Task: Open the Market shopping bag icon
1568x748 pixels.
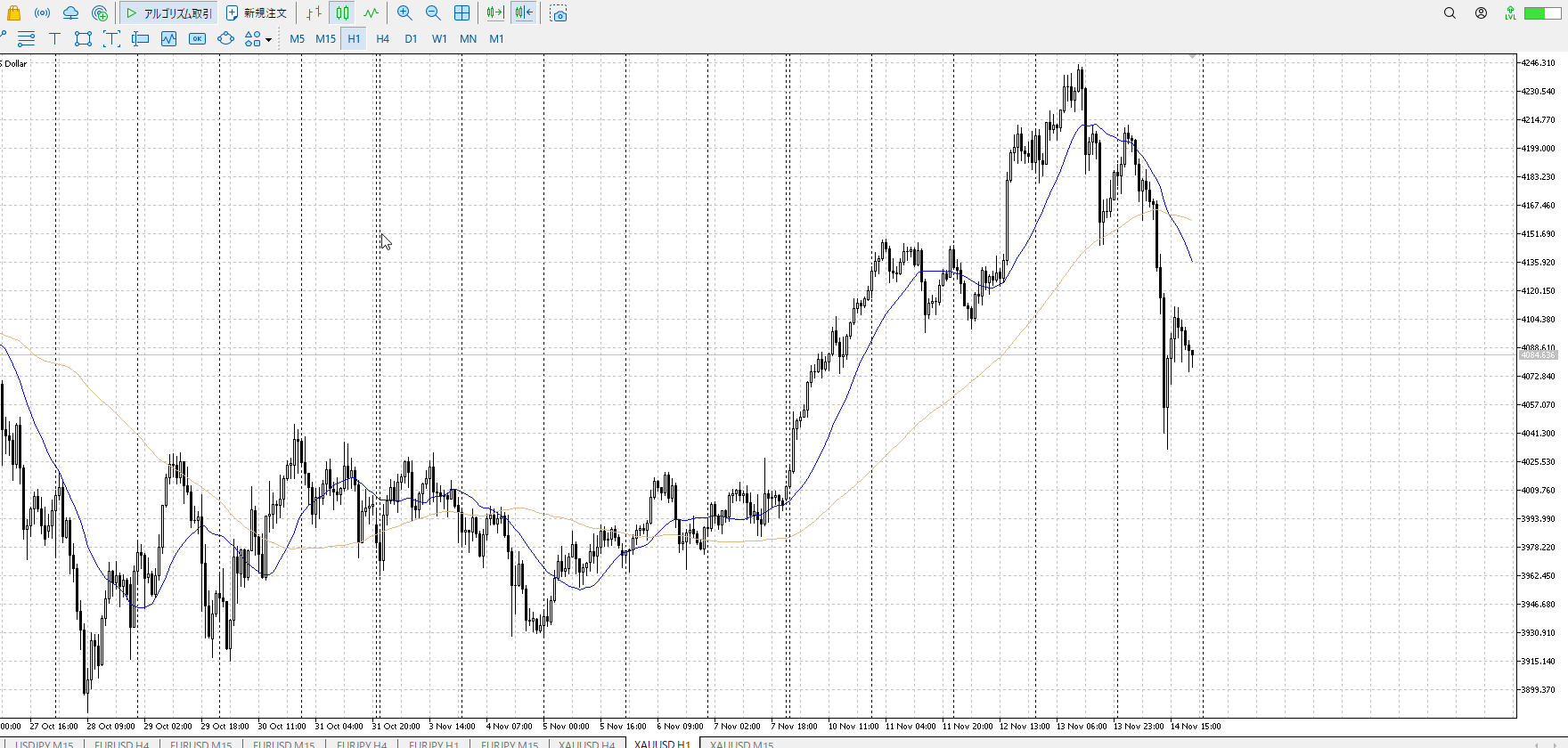Action: coord(13,13)
